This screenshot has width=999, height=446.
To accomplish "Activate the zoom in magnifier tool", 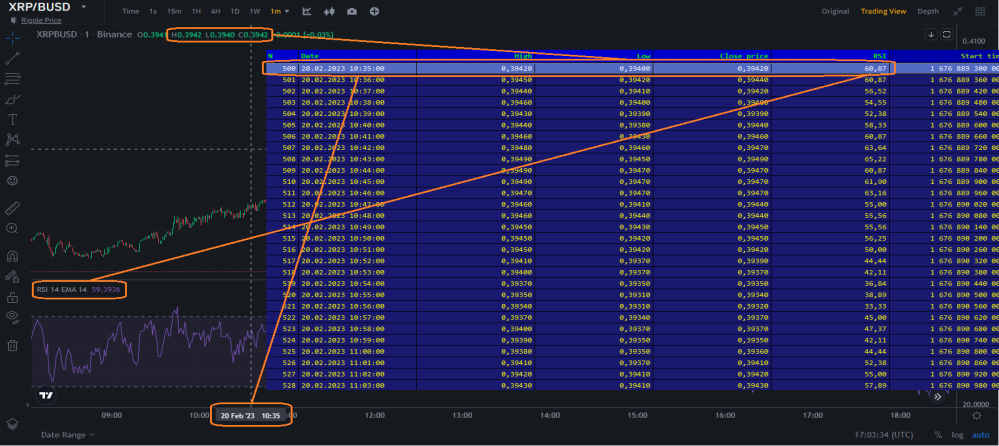I will [12, 229].
